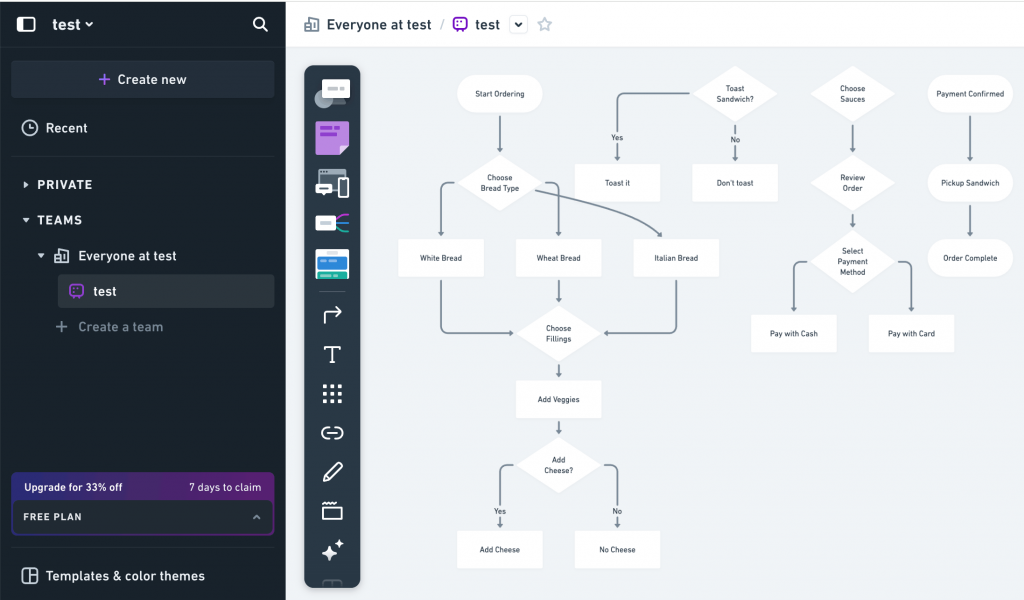Select the Text tool
Viewport: 1024px width, 600px height.
click(x=332, y=354)
